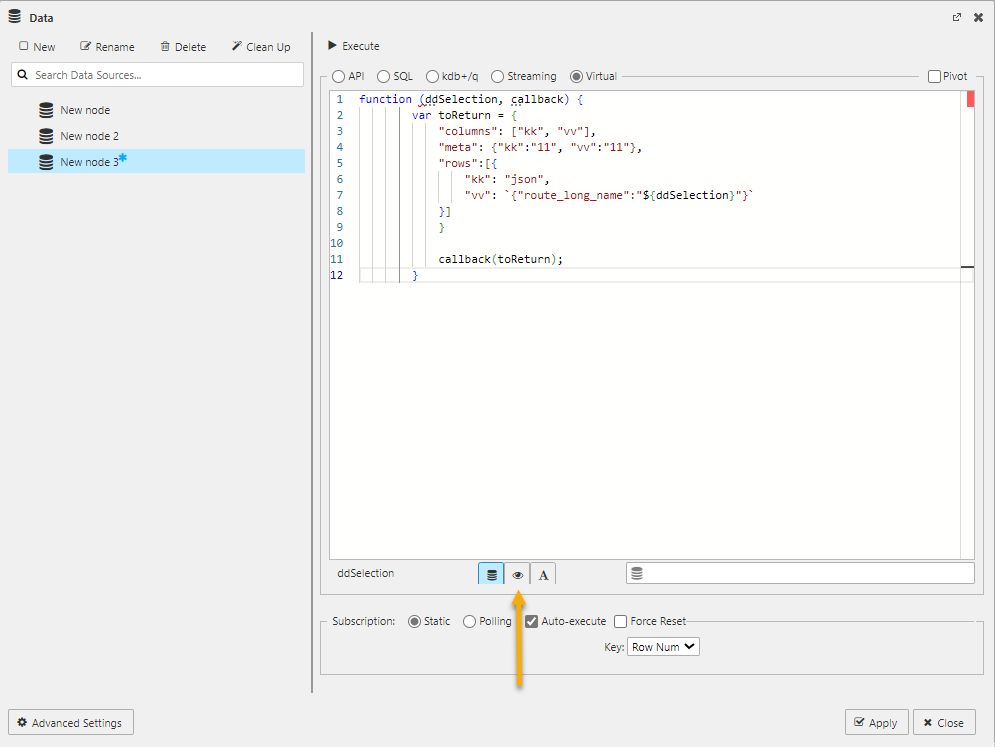Click the Close button
Image resolution: width=995 pixels, height=747 pixels.
[x=944, y=722]
